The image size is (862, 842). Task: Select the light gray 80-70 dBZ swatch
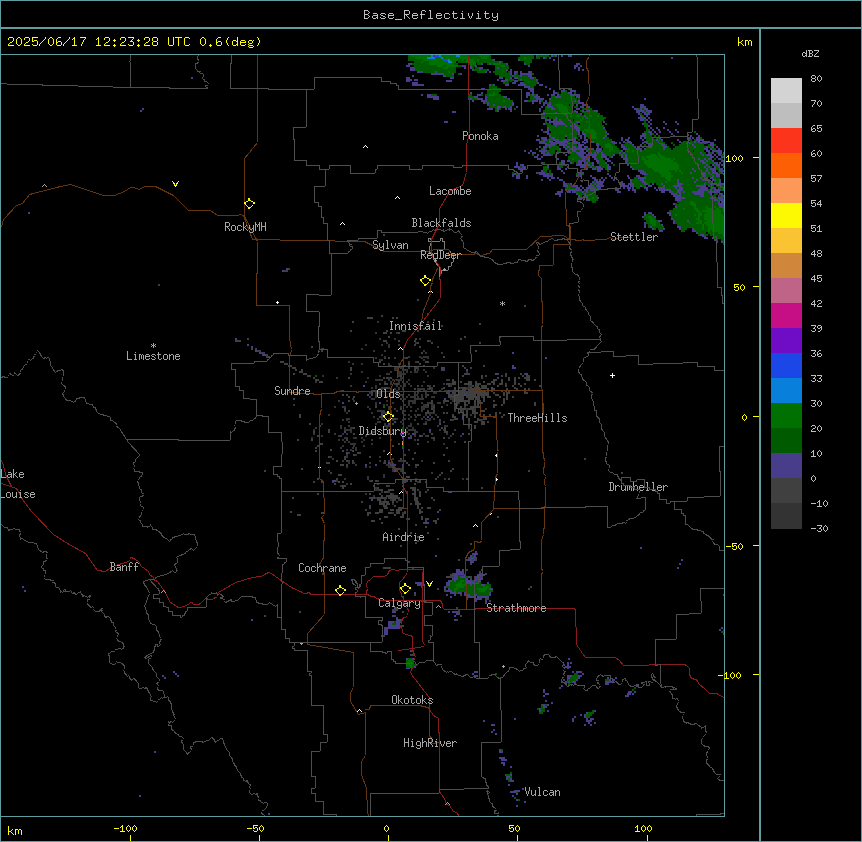point(786,91)
